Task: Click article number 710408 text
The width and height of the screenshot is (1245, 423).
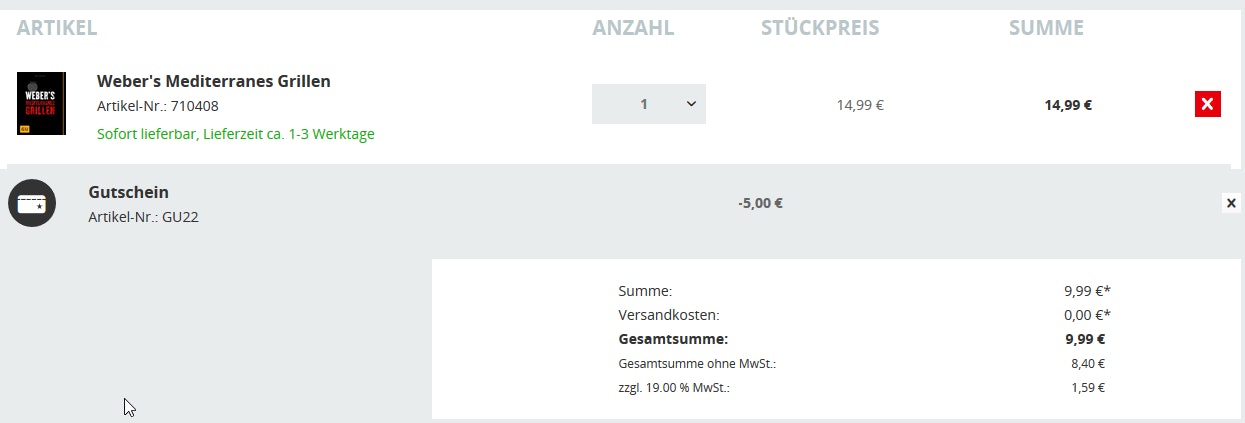Action: pyautogui.click(x=157, y=106)
